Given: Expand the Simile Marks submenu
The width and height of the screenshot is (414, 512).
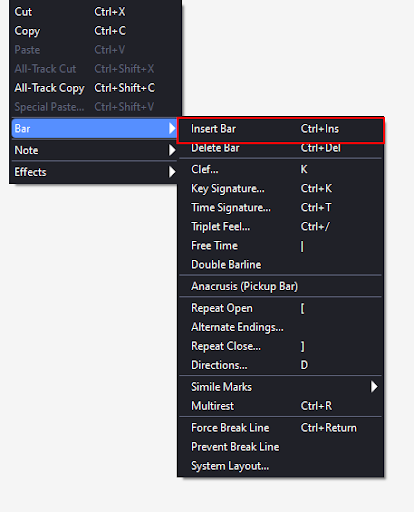Looking at the screenshot, I should [x=281, y=387].
